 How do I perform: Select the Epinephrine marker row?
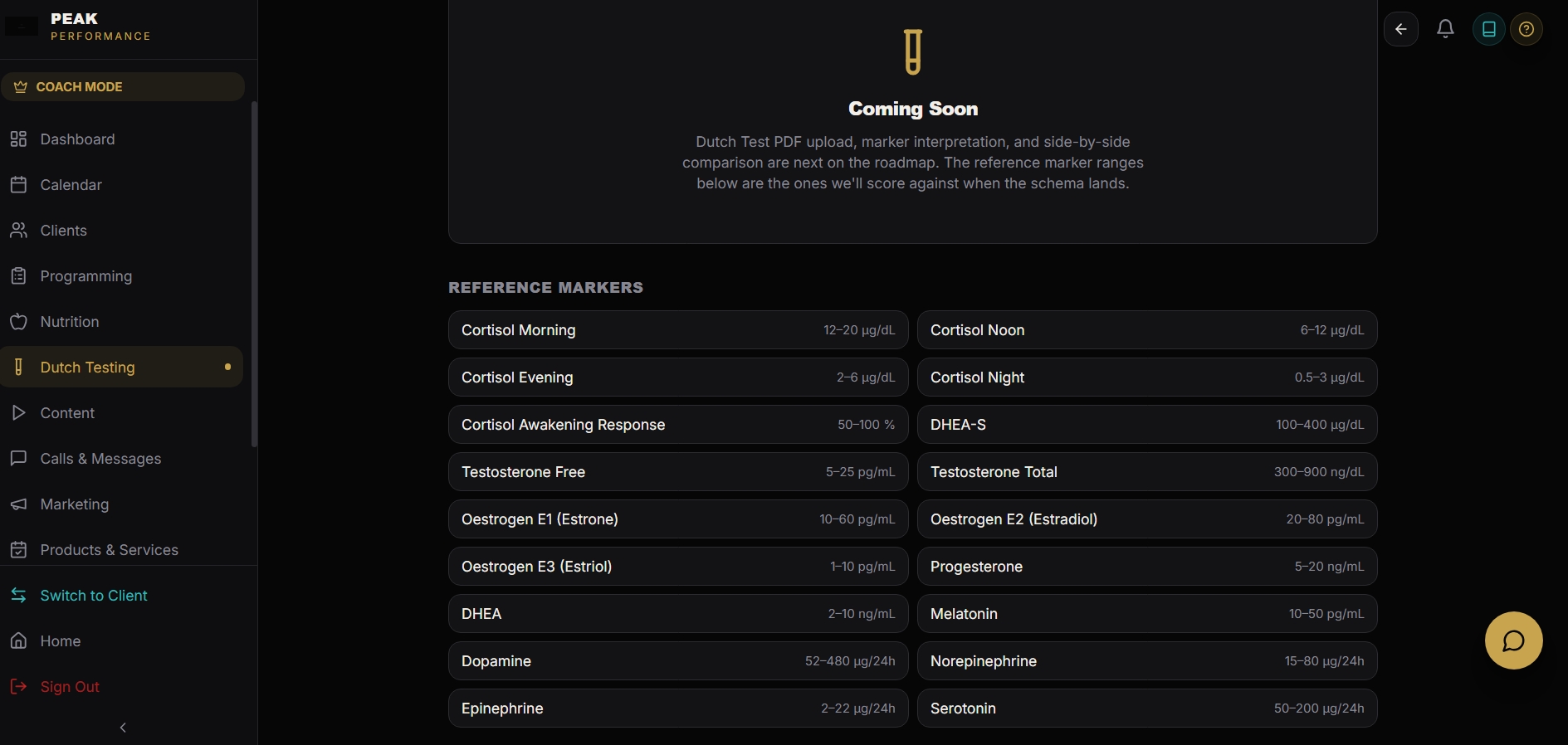pos(678,708)
